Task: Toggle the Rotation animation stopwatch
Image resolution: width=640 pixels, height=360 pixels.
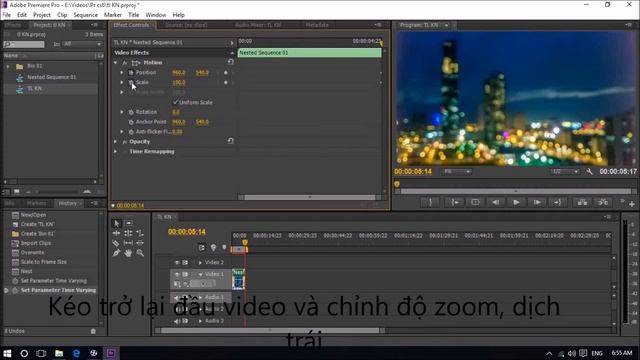Action: pyautogui.click(x=131, y=112)
